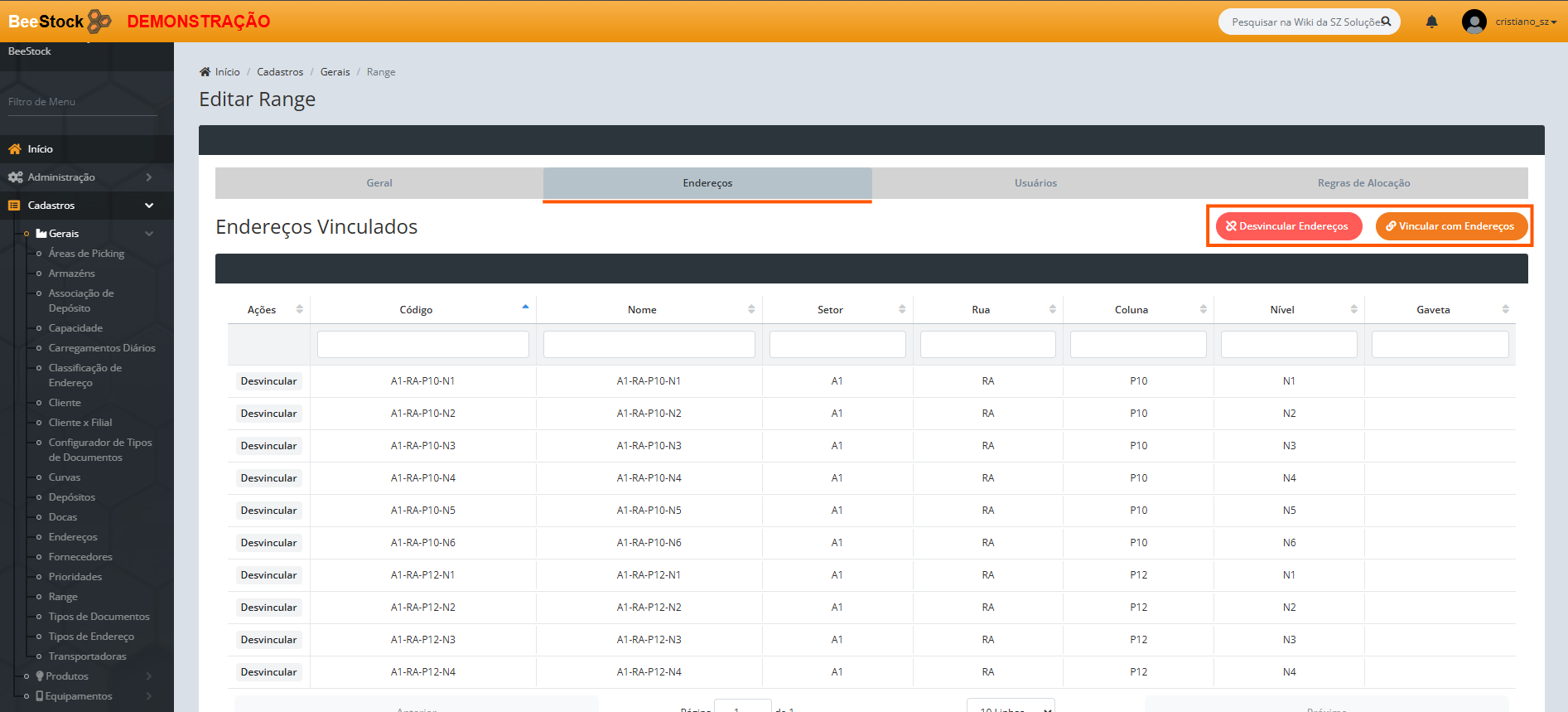
Task: Switch to the Usuários tab
Action: (1035, 183)
